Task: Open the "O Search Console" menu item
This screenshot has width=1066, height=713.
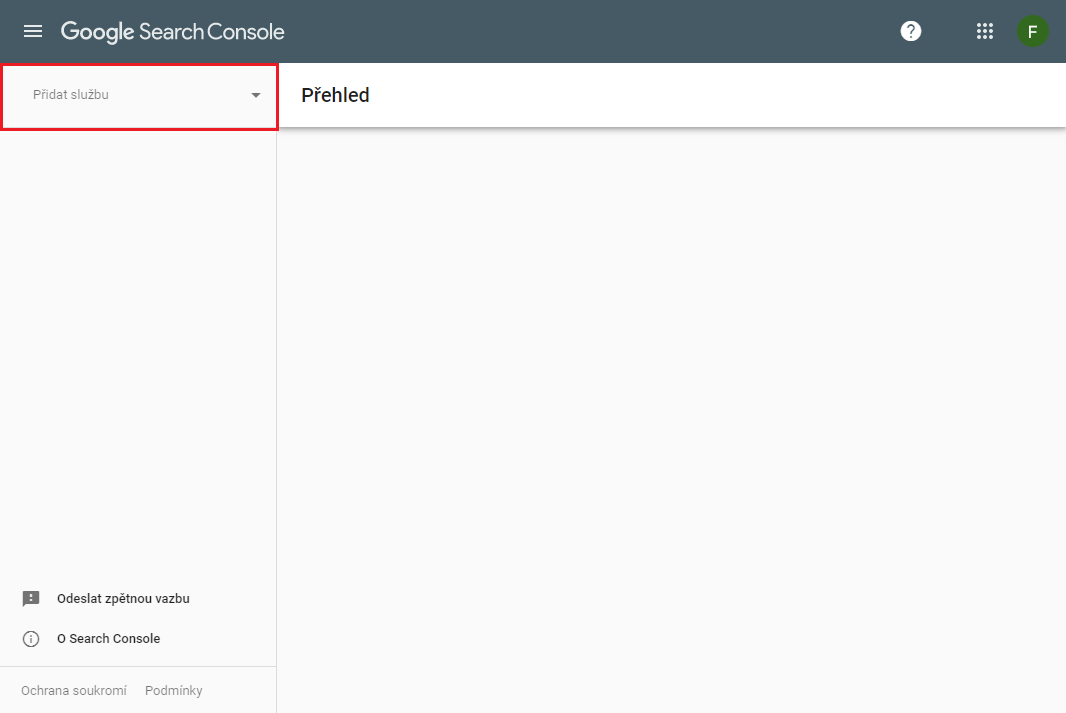Action: click(x=108, y=639)
